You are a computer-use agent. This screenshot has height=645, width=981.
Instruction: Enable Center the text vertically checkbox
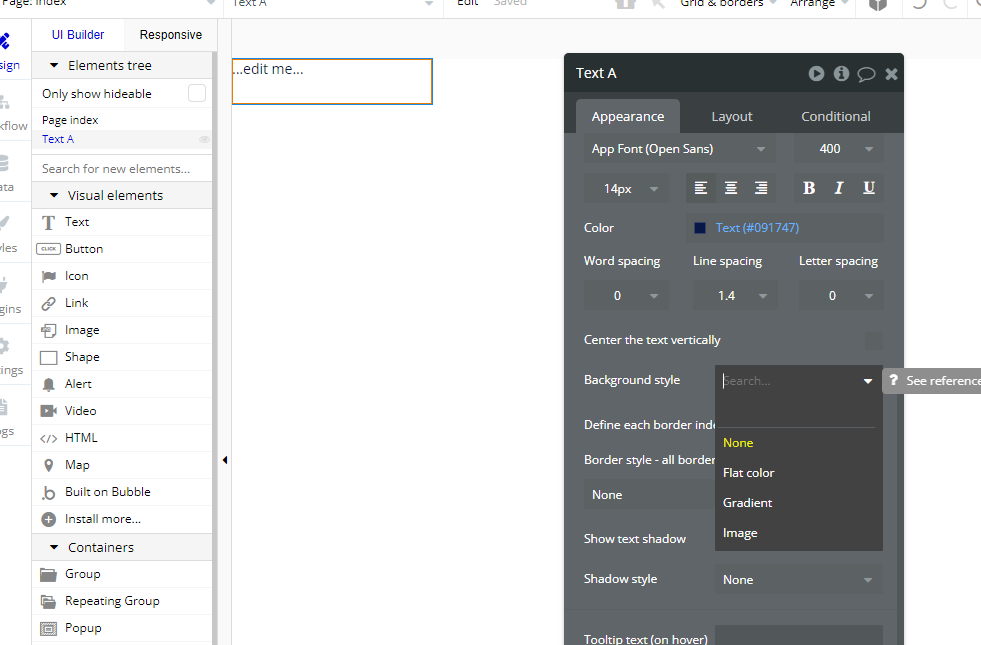(873, 340)
